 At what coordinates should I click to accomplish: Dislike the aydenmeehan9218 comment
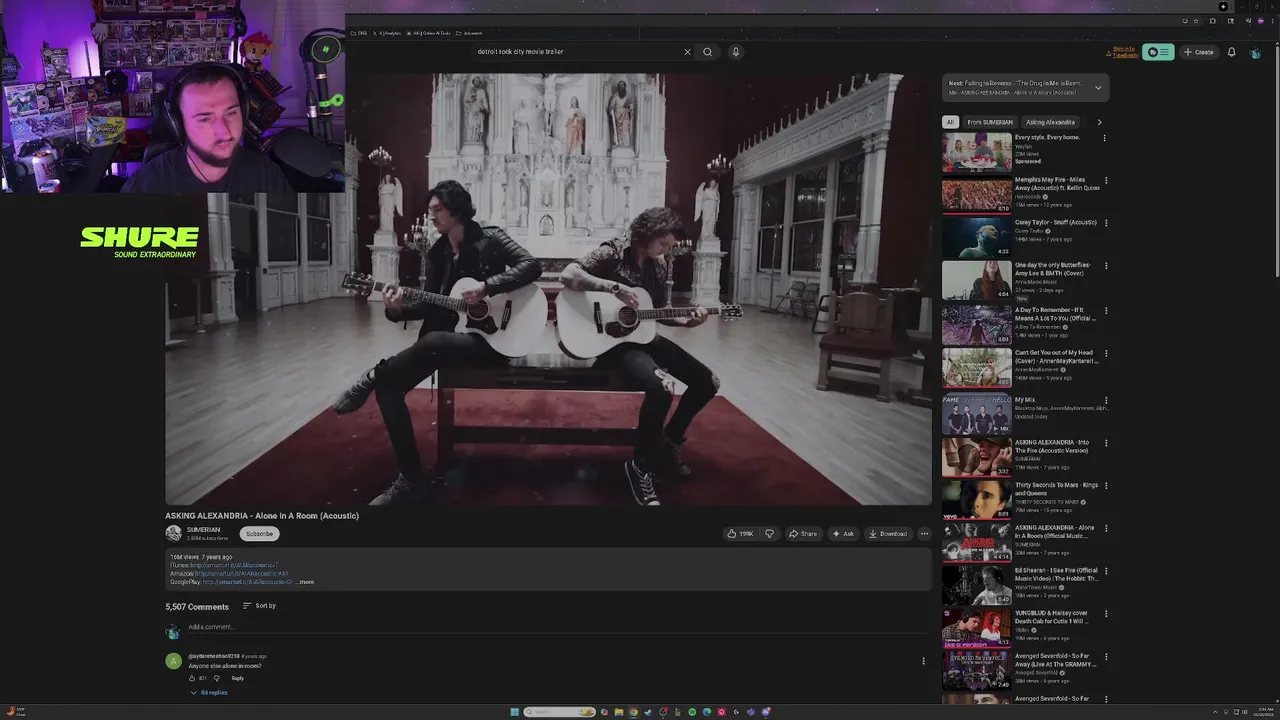216,678
